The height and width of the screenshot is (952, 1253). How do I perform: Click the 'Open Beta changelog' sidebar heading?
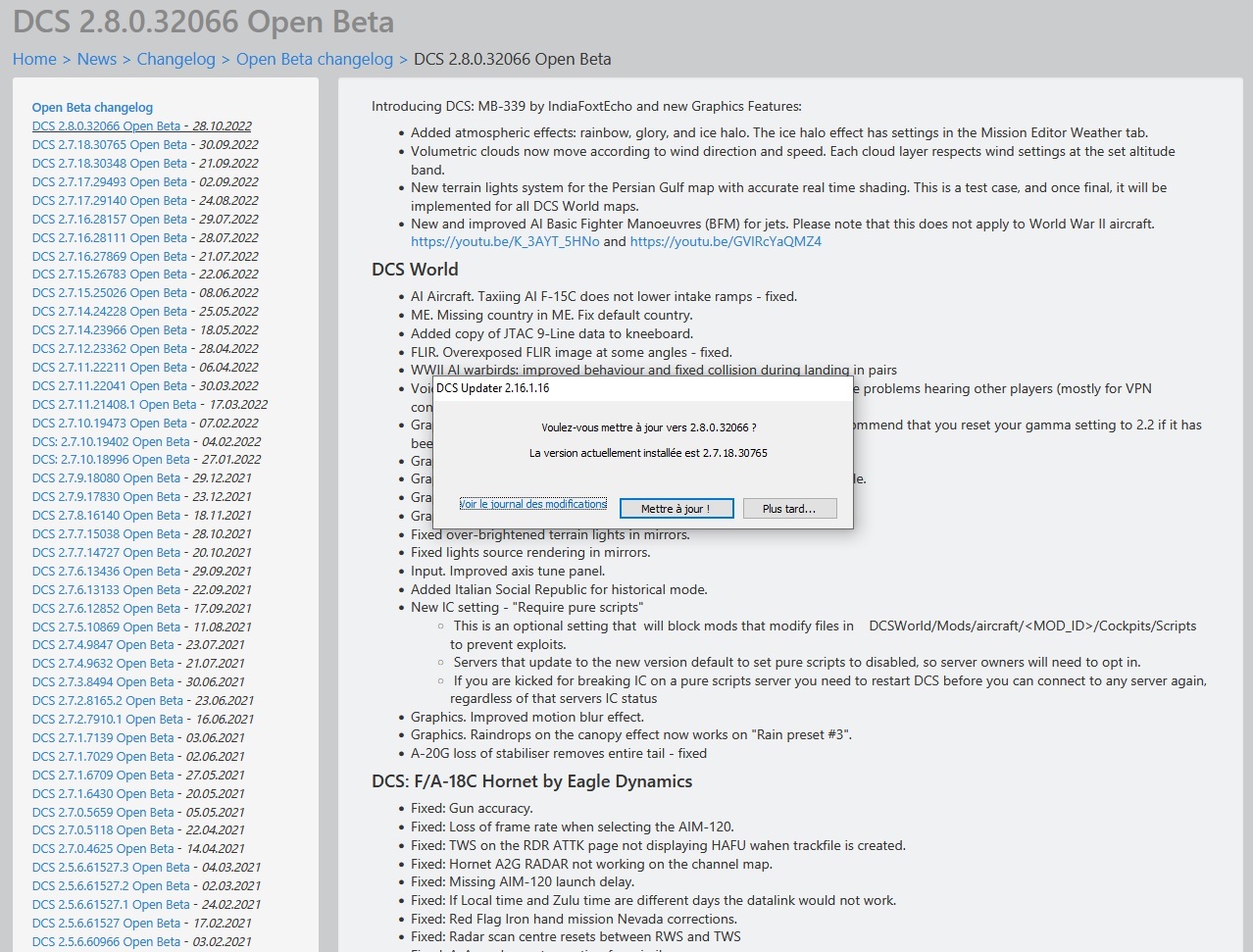tap(92, 107)
